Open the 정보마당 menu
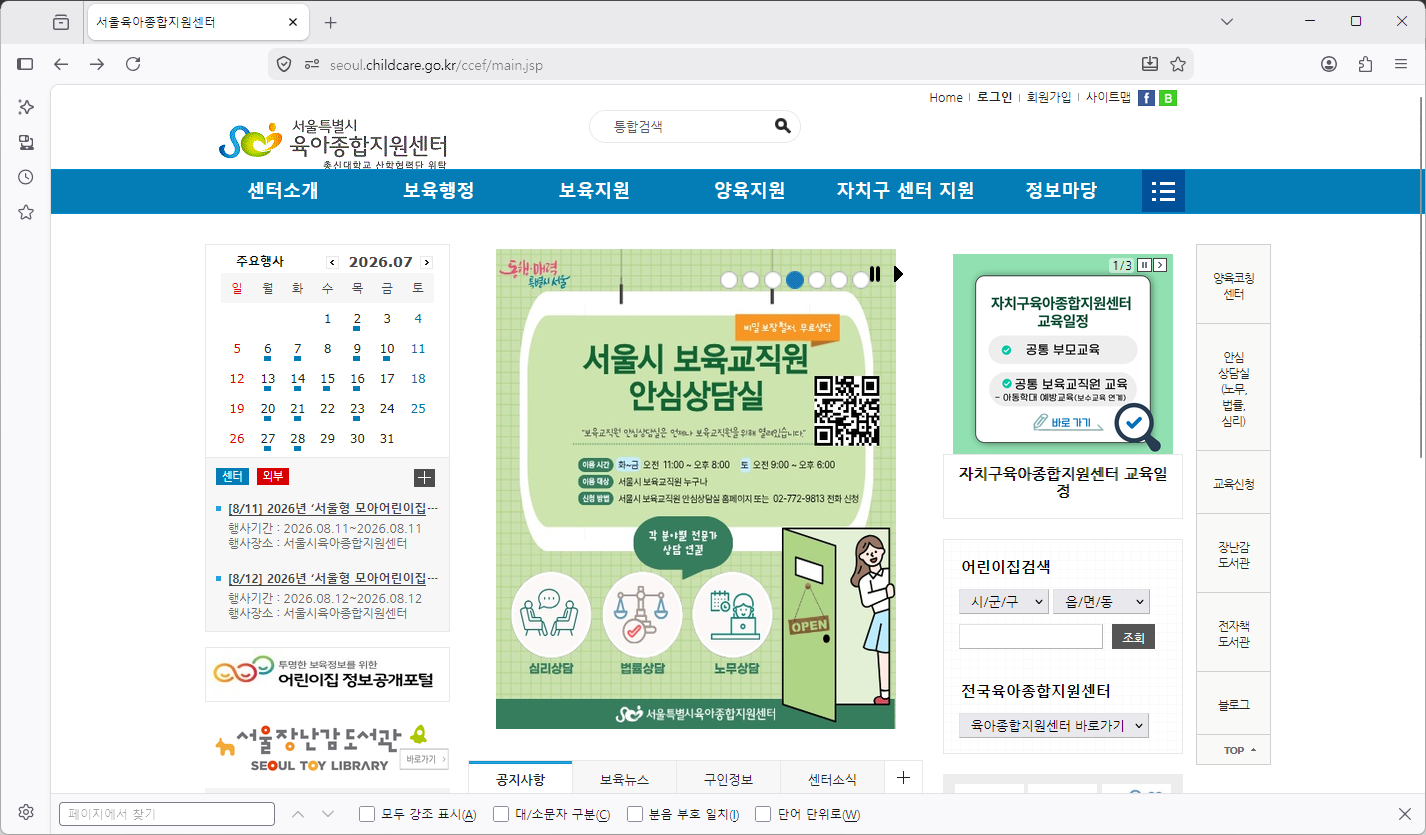Image resolution: width=1426 pixels, height=835 pixels. (x=1061, y=190)
